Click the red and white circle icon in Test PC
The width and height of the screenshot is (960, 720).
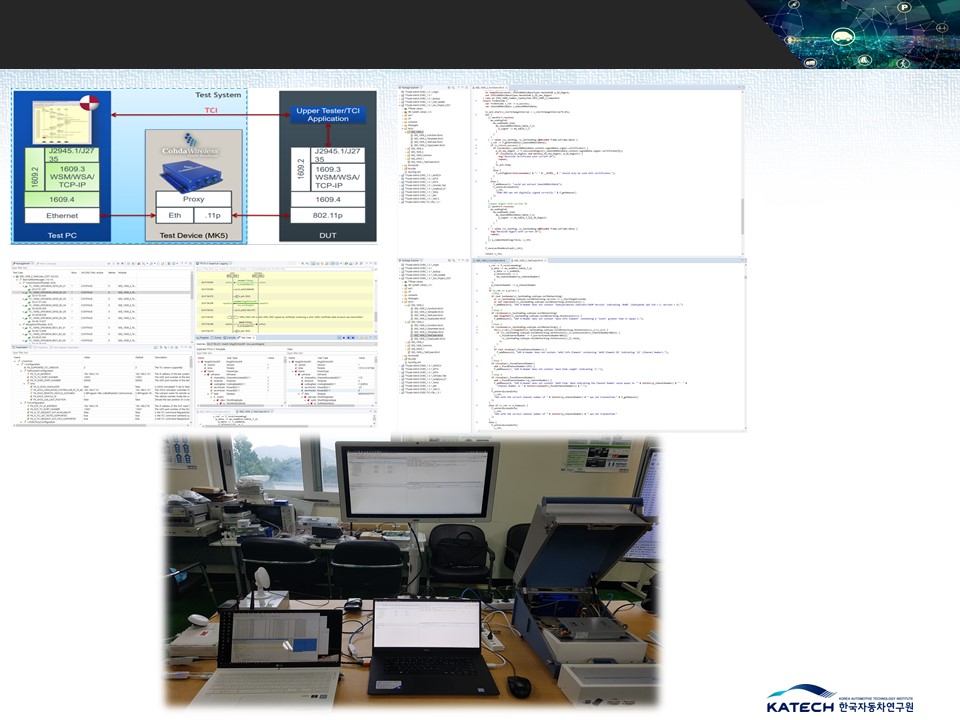coord(89,103)
